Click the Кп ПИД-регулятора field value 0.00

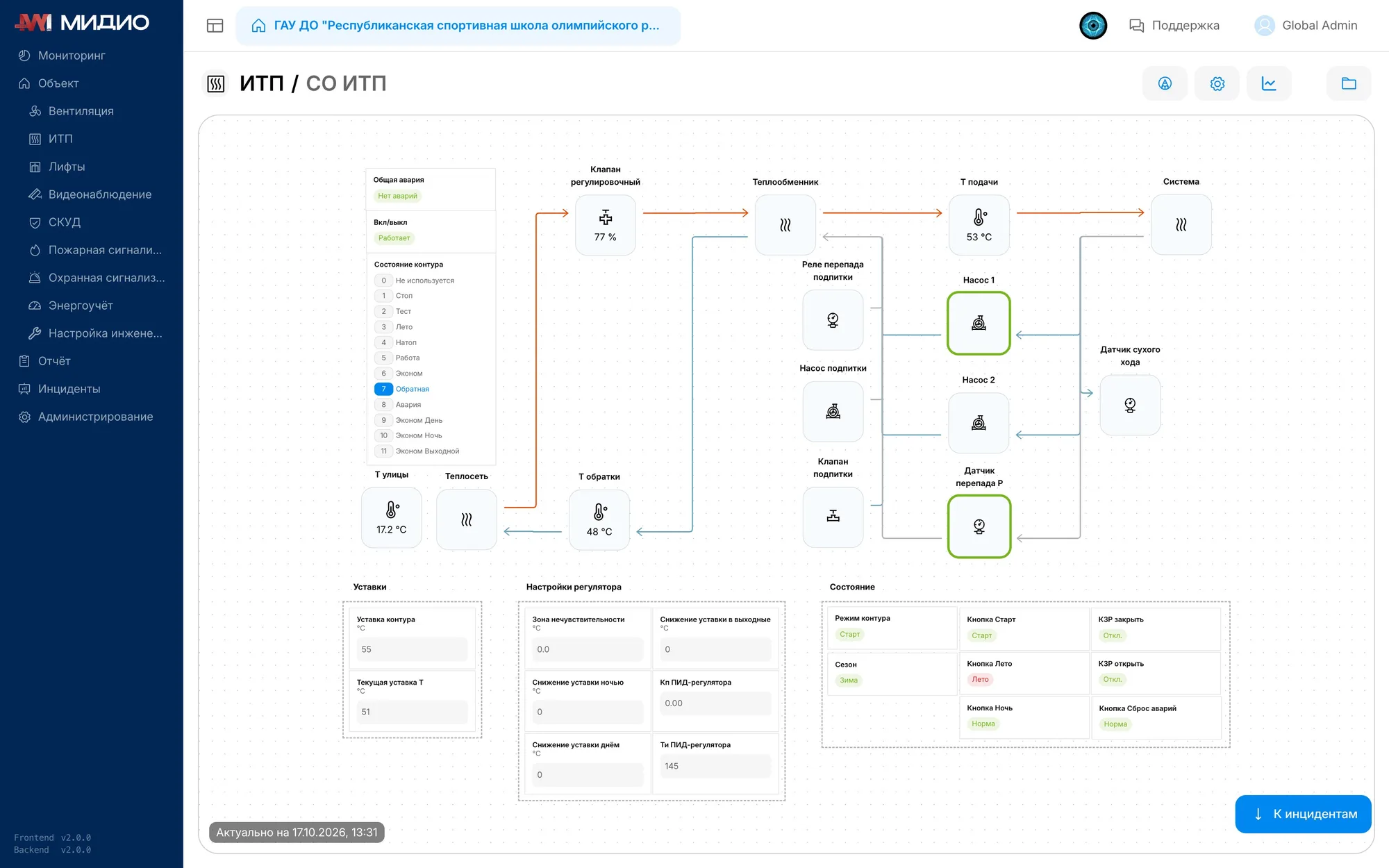coord(715,703)
